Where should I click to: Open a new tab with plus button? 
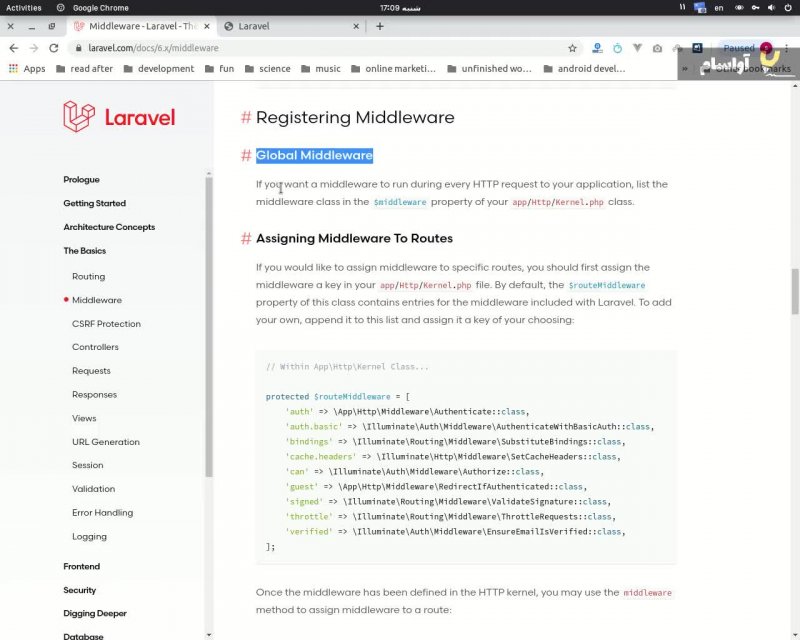[380, 26]
